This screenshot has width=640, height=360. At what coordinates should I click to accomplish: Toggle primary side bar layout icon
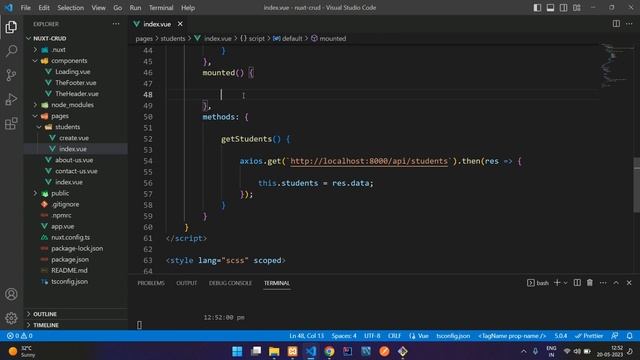pyautogui.click(x=537, y=8)
